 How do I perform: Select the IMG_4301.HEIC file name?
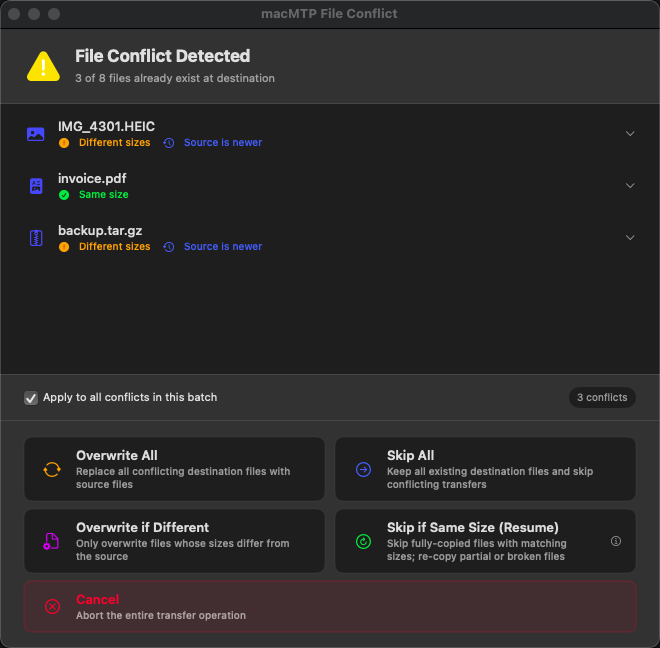[x=106, y=126]
